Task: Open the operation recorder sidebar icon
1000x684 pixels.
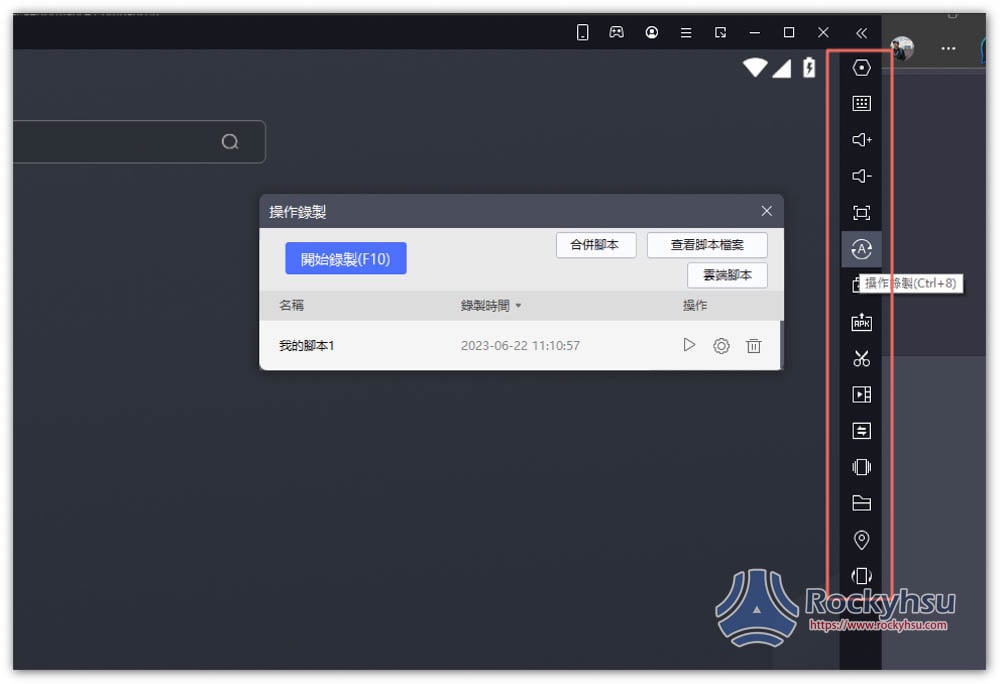Action: (x=861, y=249)
